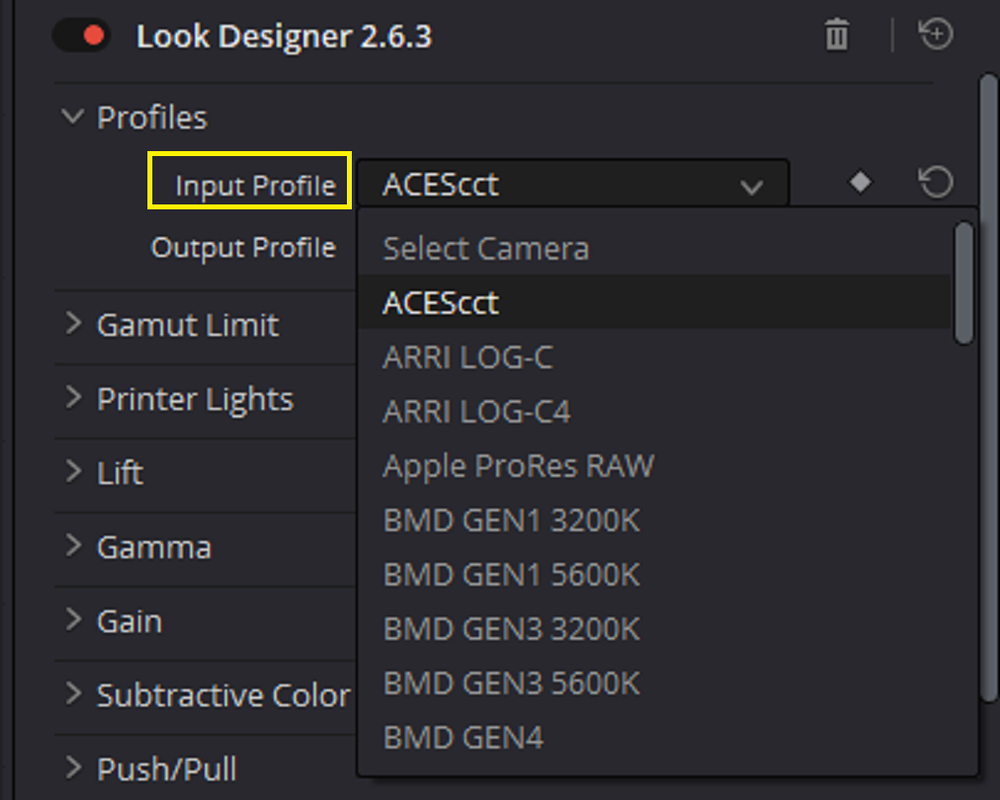The image size is (1000, 800).
Task: Add keyframe diamond for Input Profile
Action: coord(860,182)
